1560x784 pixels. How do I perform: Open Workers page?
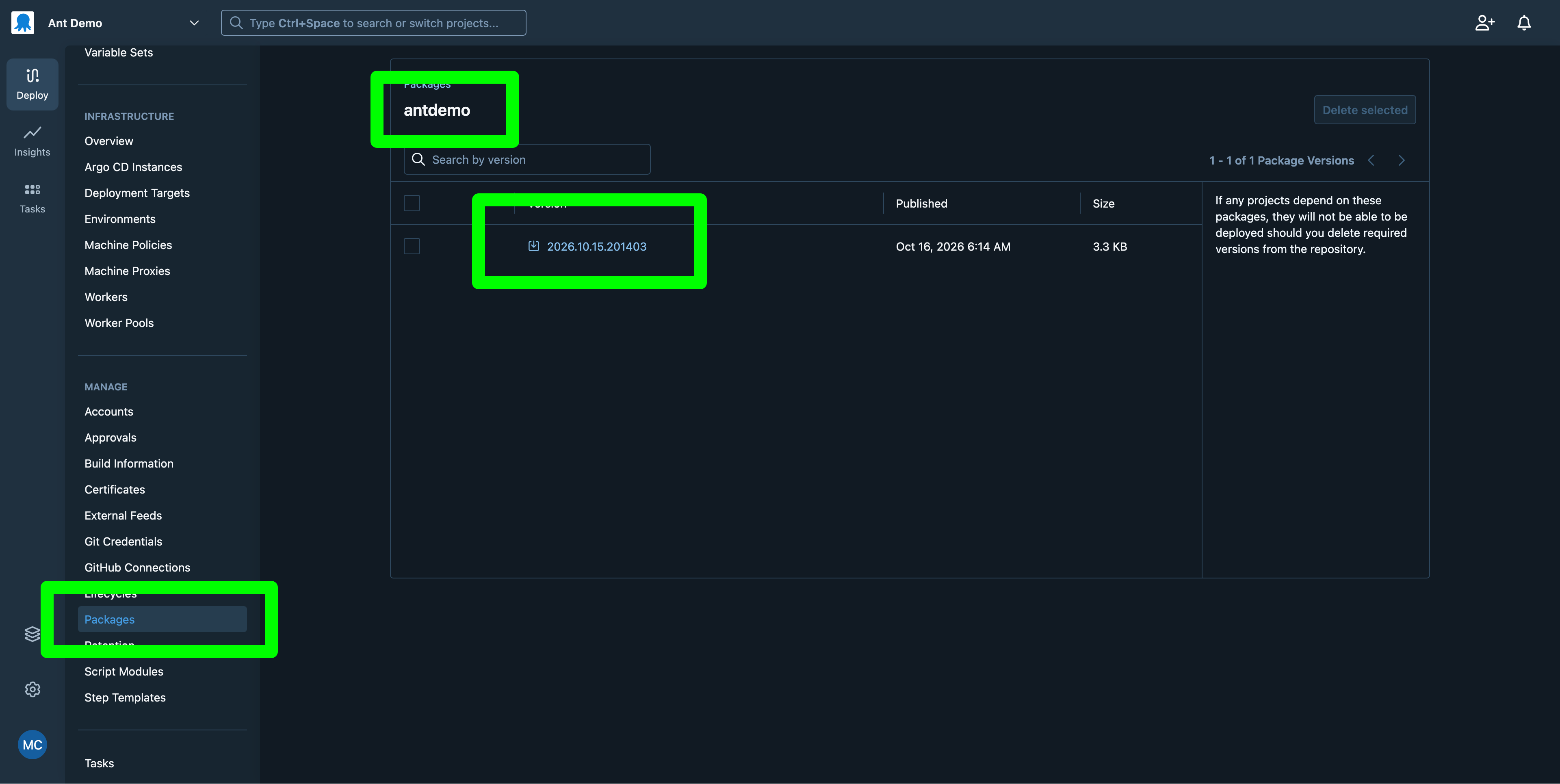(x=106, y=297)
